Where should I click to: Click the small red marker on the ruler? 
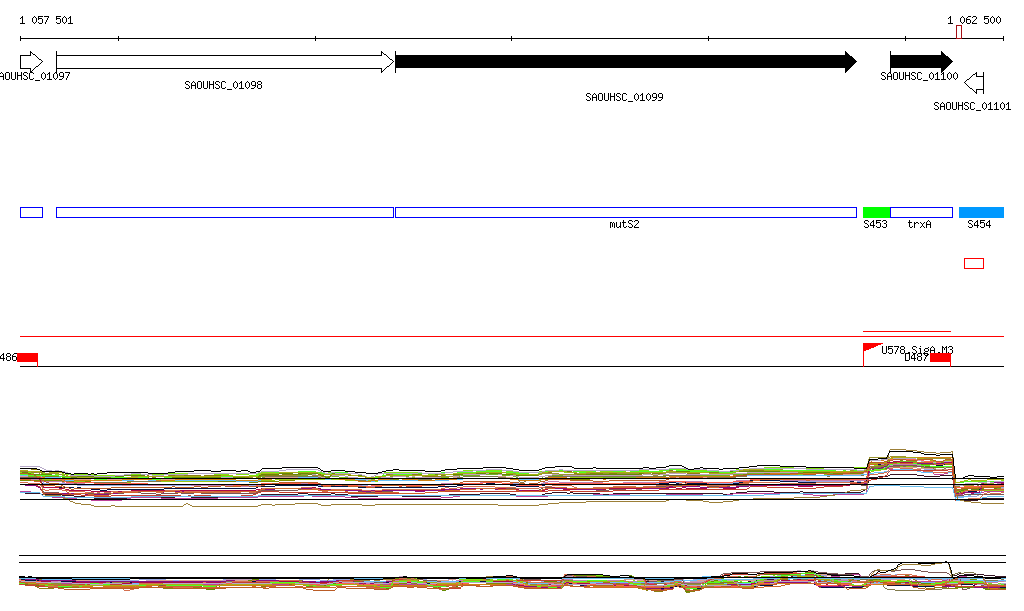[959, 32]
